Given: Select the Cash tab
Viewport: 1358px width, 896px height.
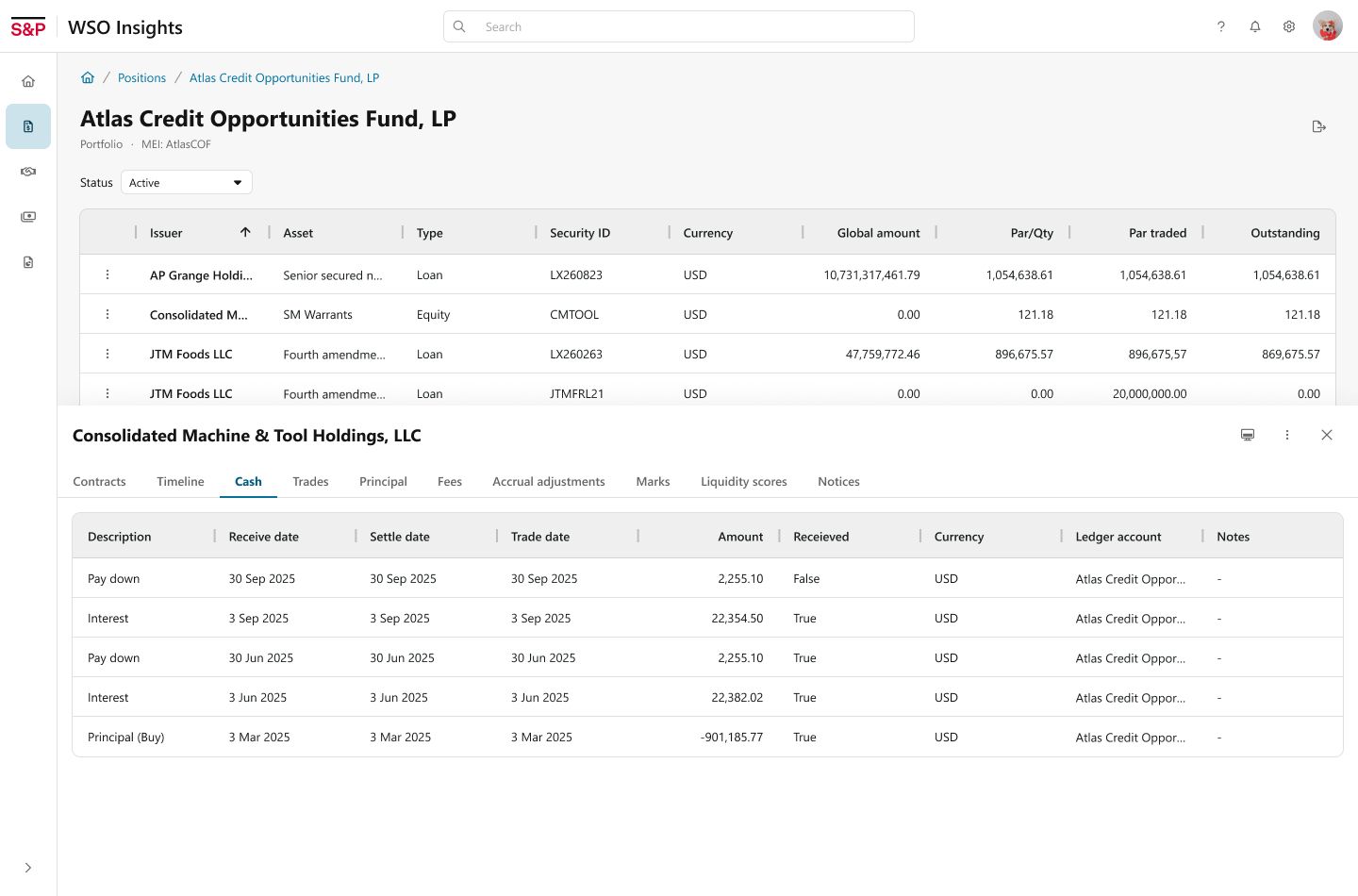Looking at the screenshot, I should click(248, 481).
